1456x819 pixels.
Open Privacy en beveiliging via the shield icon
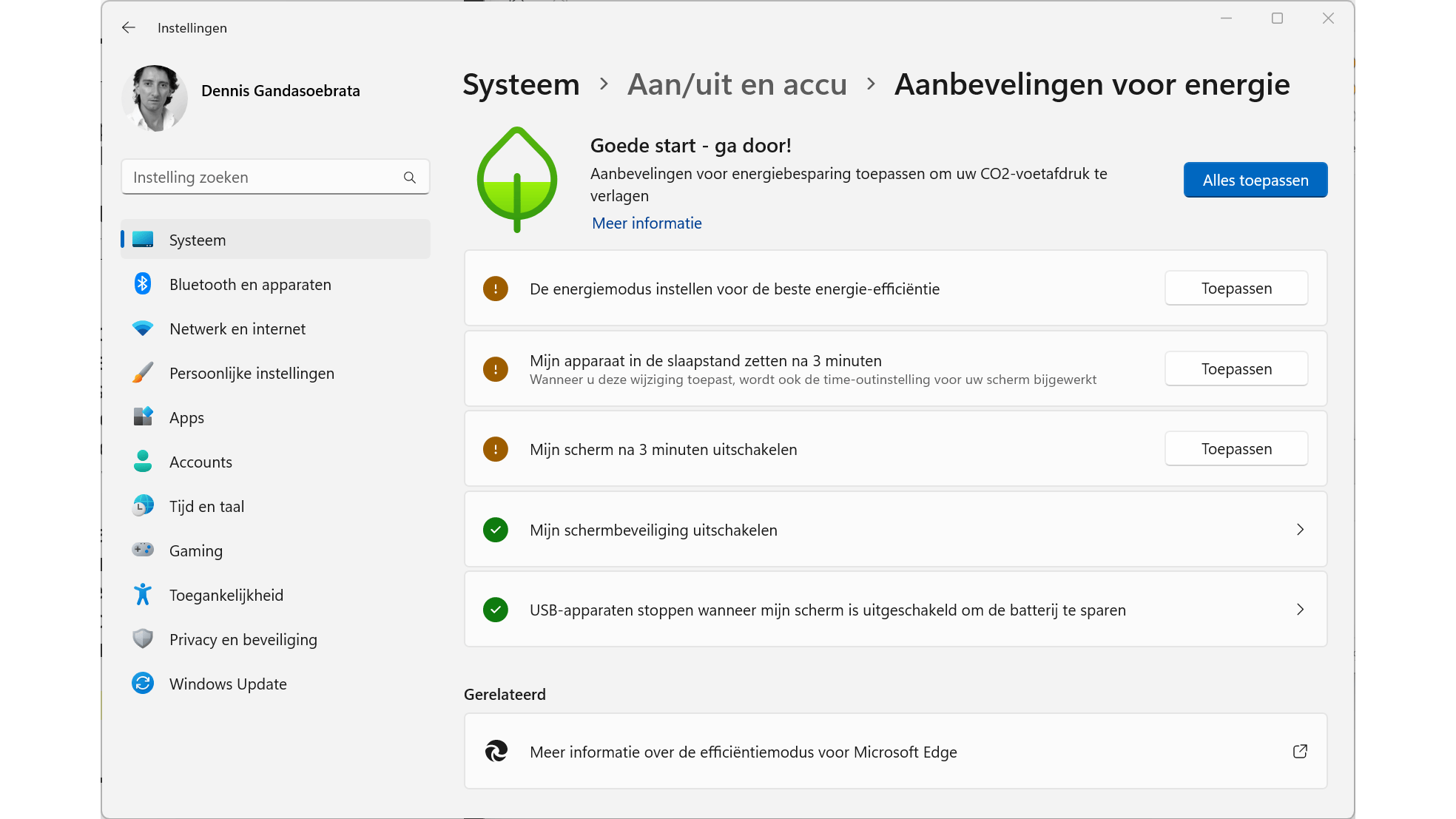(143, 639)
